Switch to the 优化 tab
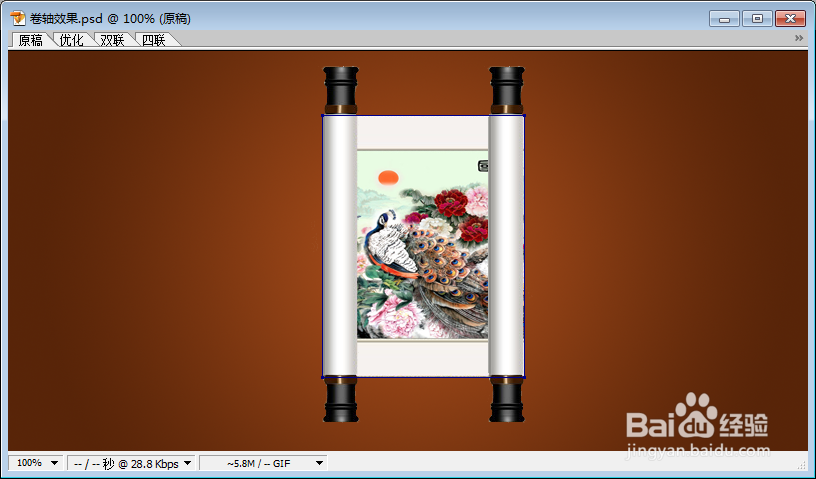Image resolution: width=816 pixels, height=479 pixels. click(x=71, y=40)
